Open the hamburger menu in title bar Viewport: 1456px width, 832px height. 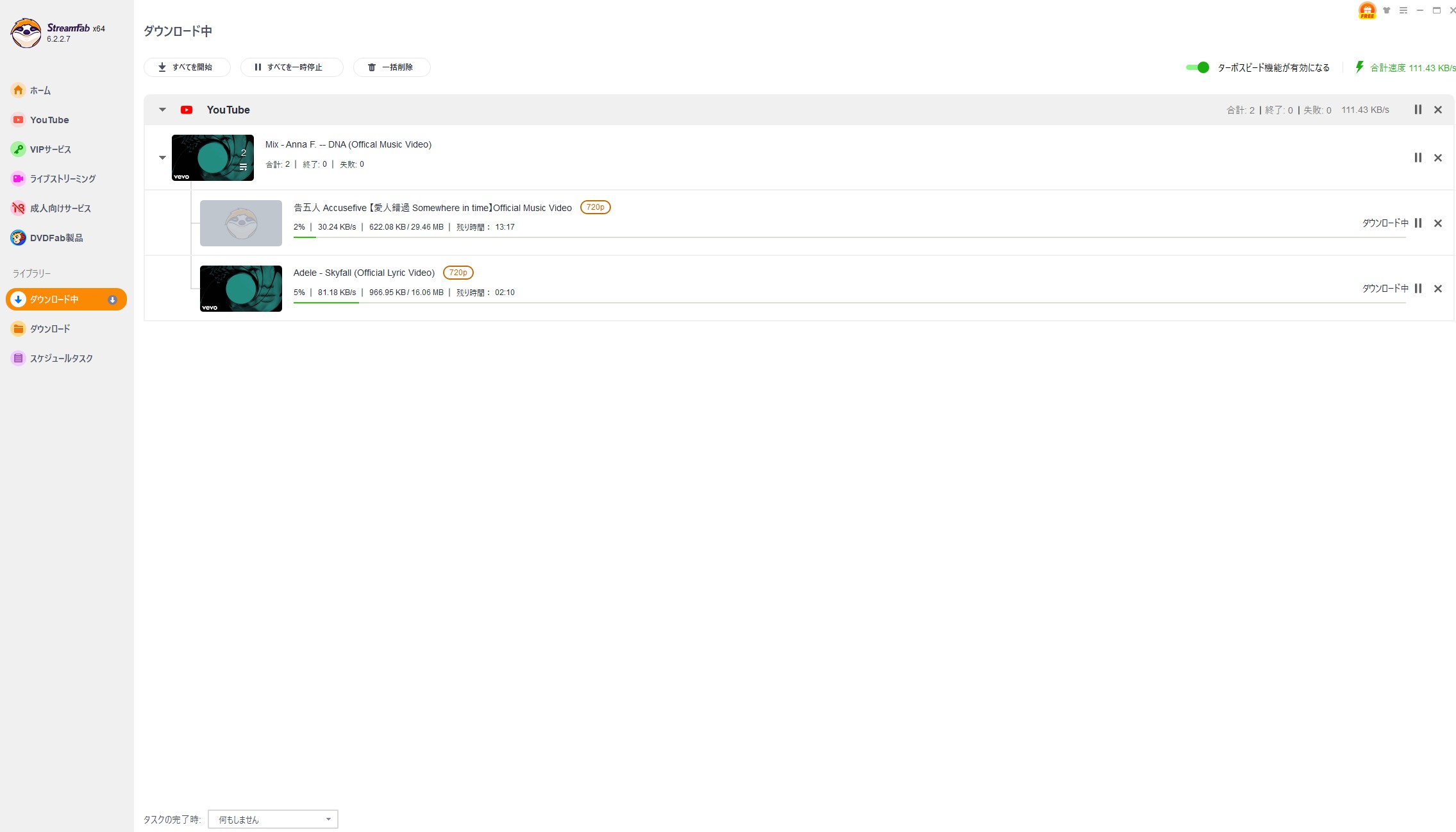tap(1403, 10)
